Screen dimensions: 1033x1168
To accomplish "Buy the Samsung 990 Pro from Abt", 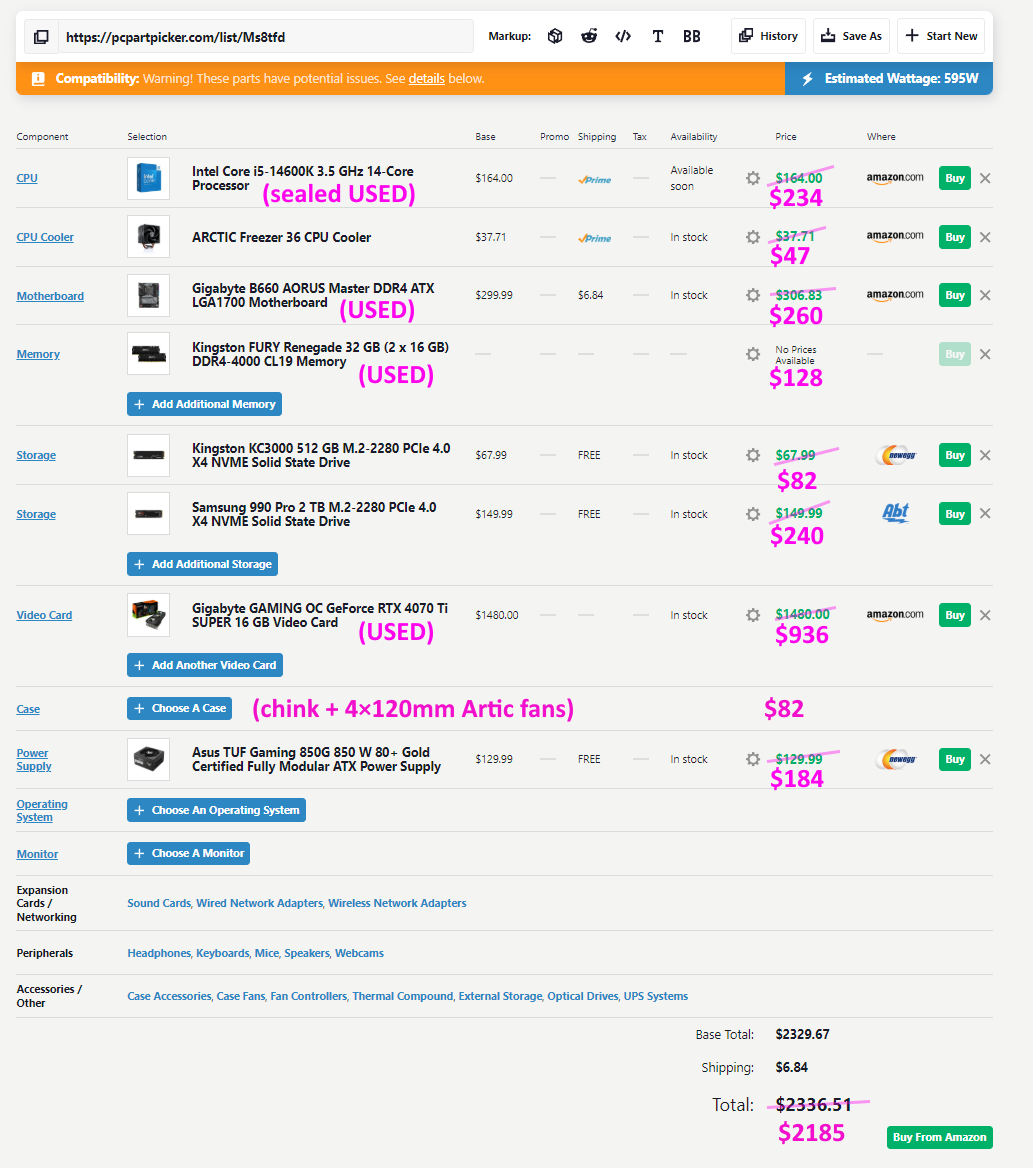I will [955, 514].
